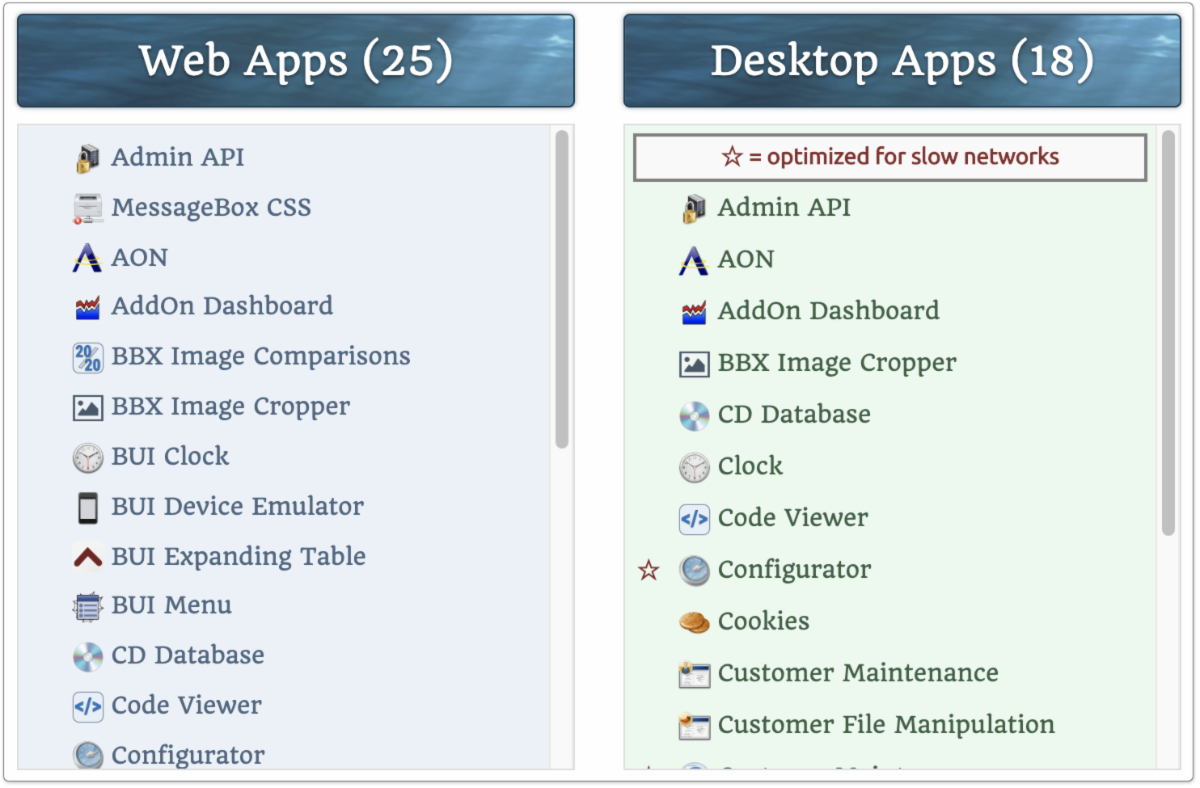Click CD Database disc icon in Web Apps
1200x788 pixels.
(88, 656)
